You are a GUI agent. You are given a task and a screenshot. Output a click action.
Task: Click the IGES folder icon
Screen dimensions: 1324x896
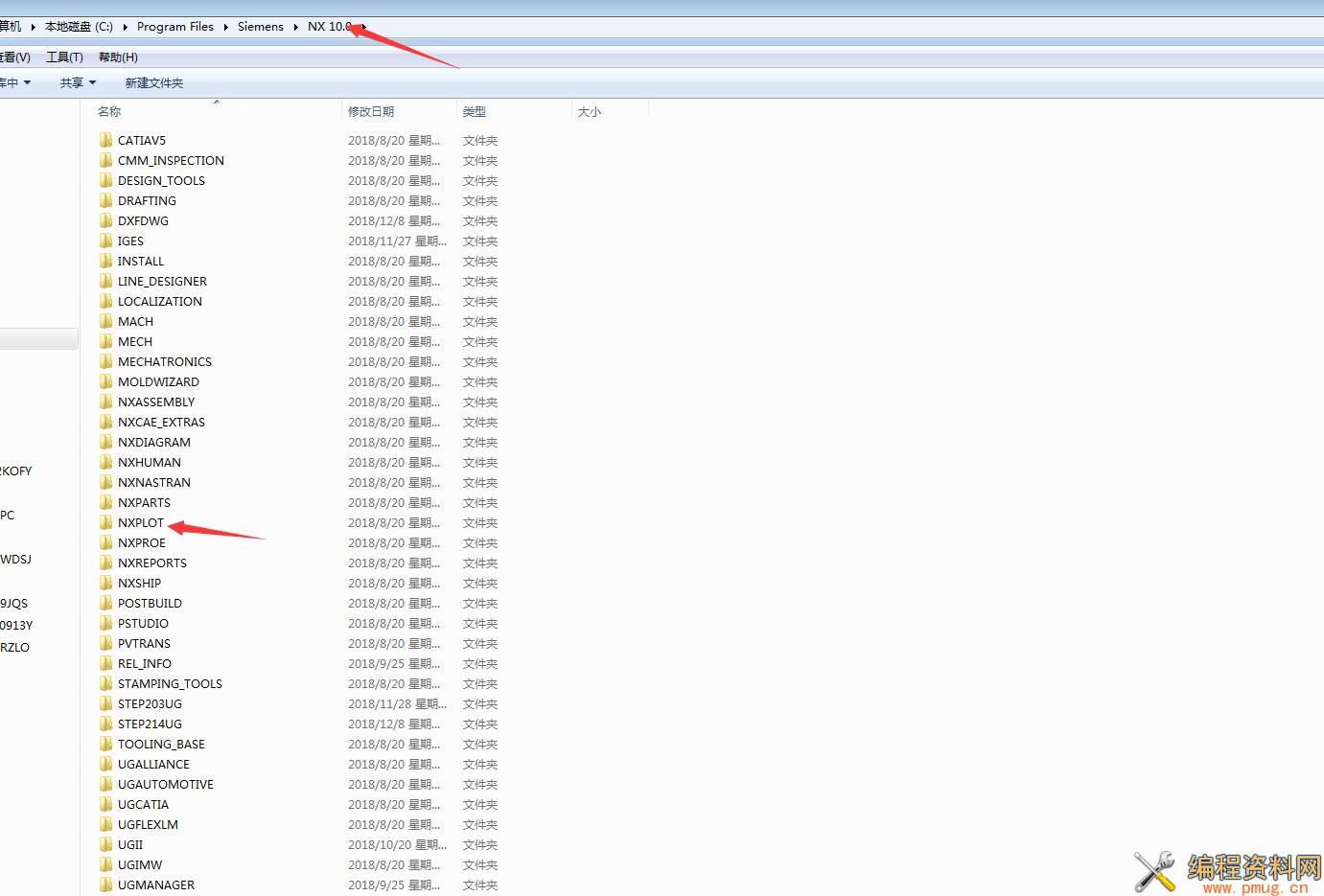(x=105, y=241)
